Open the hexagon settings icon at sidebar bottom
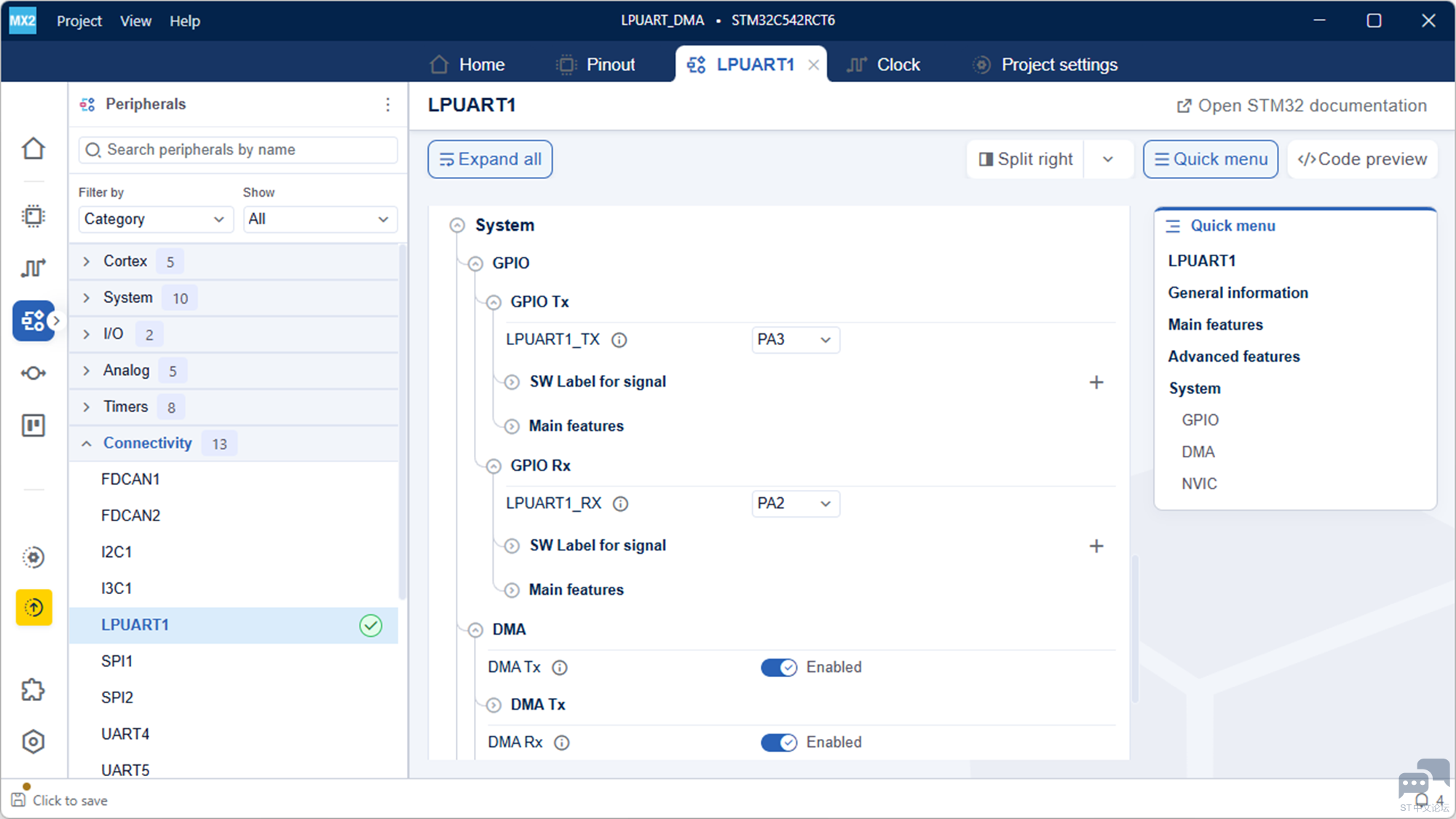 click(x=33, y=742)
